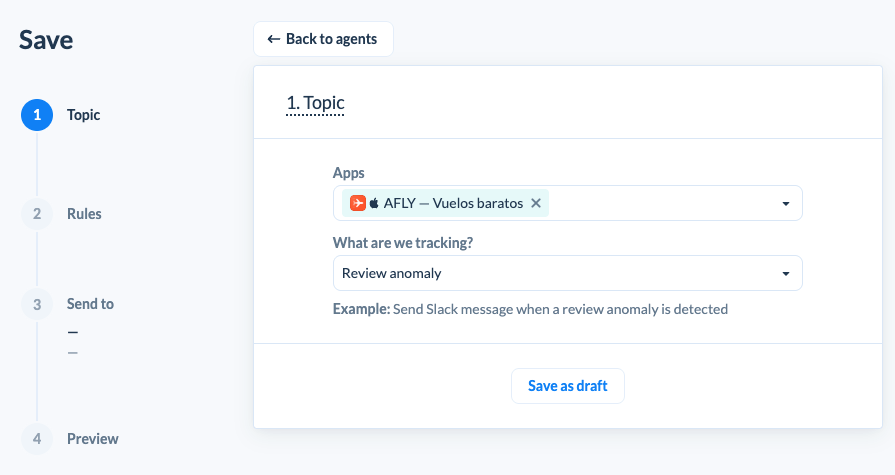This screenshot has height=475, width=895.
Task: Click the Apple platform icon in app tag
Action: click(x=374, y=203)
